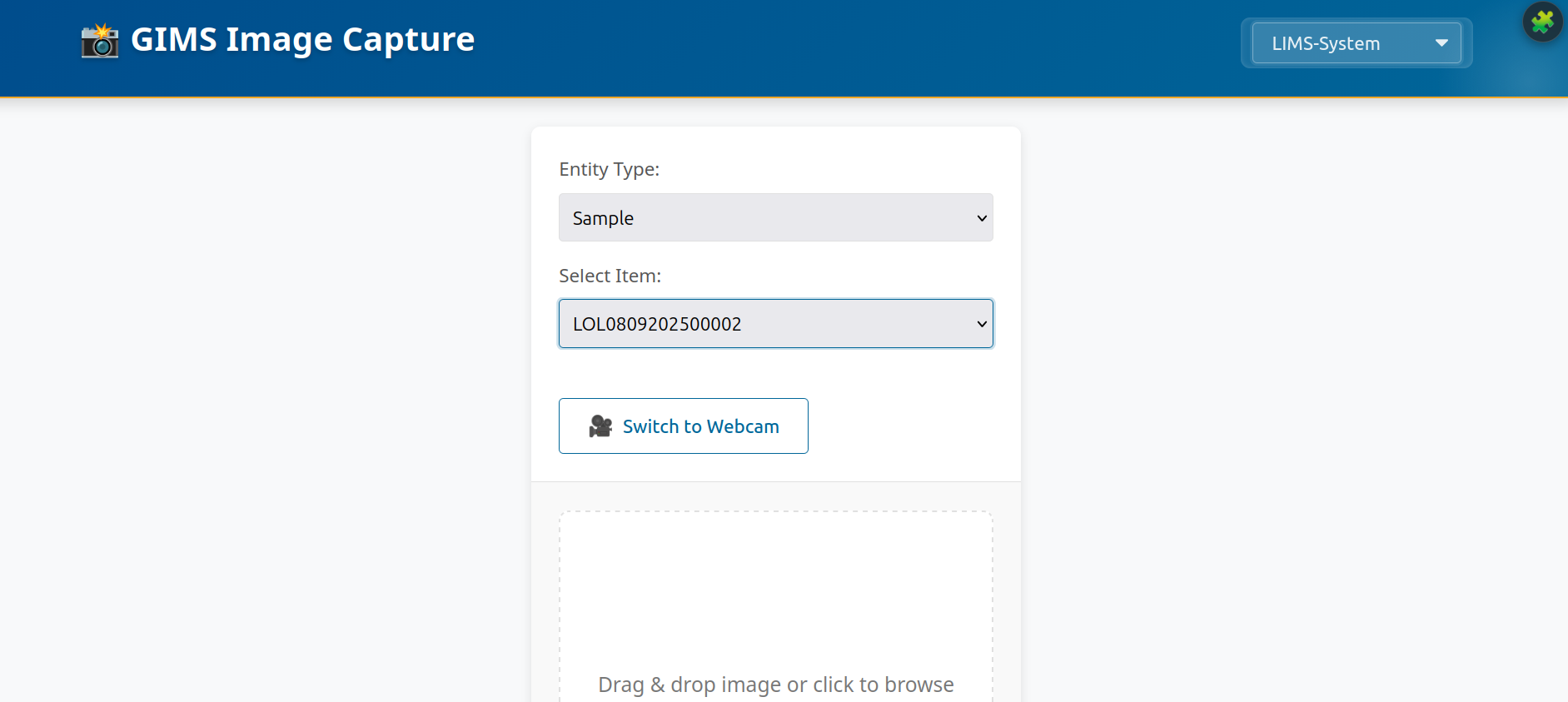The width and height of the screenshot is (1568, 702).
Task: Click the Entity Type label
Action: 610,169
